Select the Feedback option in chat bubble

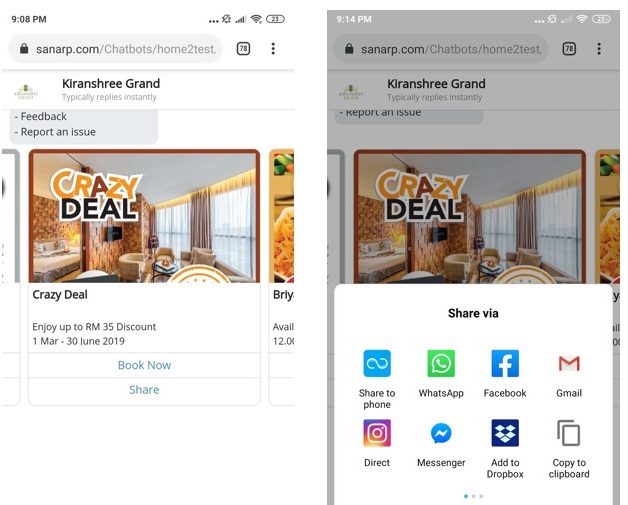click(44, 117)
